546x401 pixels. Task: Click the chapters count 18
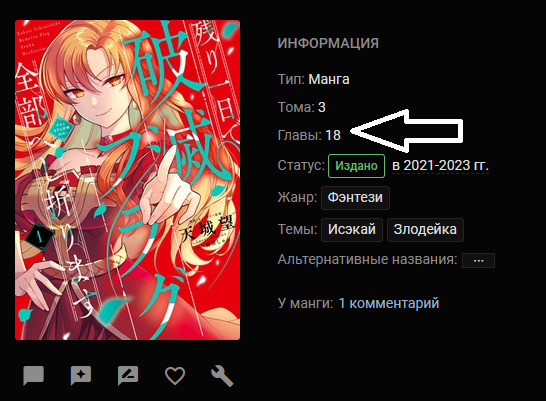coord(333,135)
